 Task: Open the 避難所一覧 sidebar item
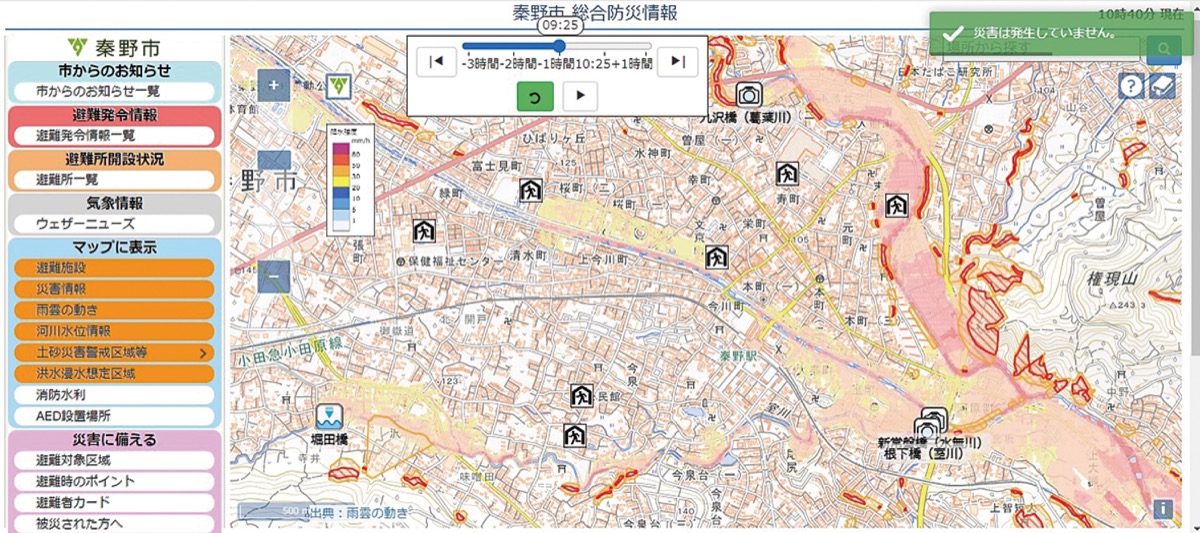point(113,180)
